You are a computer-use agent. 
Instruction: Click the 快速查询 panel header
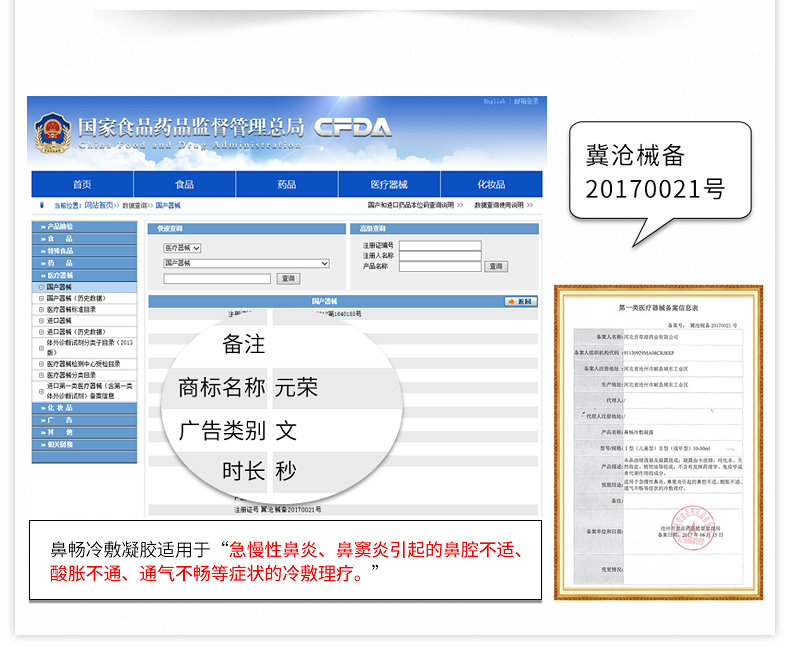[x=246, y=229]
